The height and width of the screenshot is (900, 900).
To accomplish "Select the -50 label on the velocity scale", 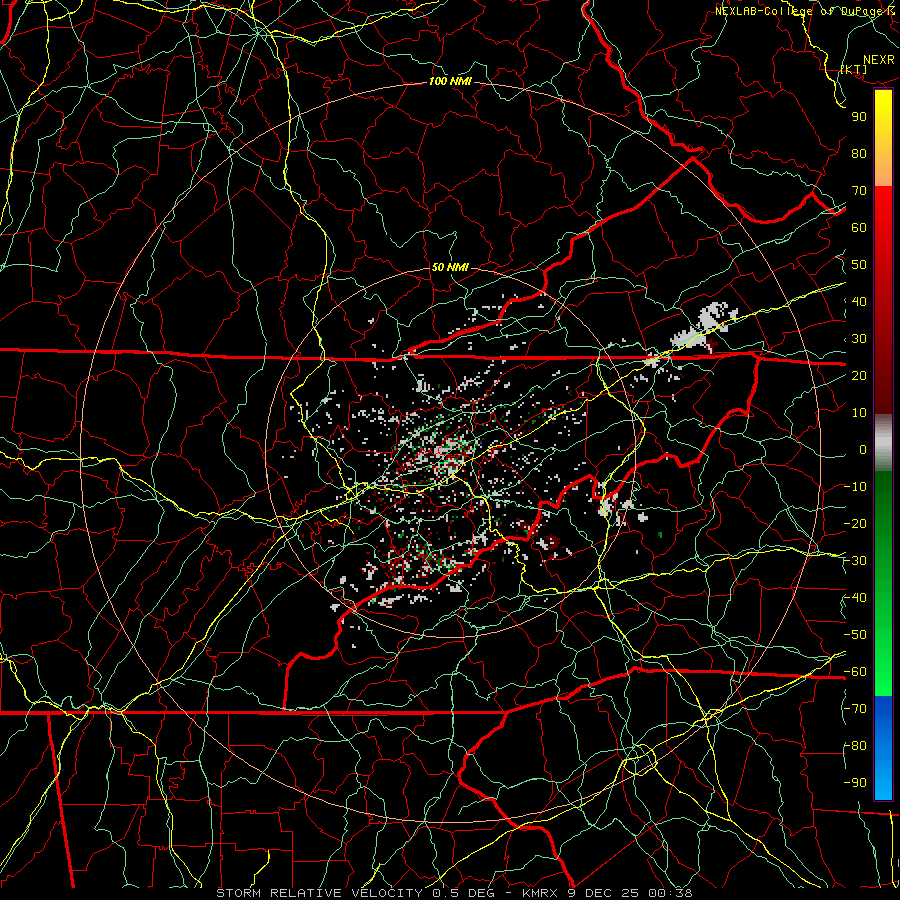I will pyautogui.click(x=855, y=635).
